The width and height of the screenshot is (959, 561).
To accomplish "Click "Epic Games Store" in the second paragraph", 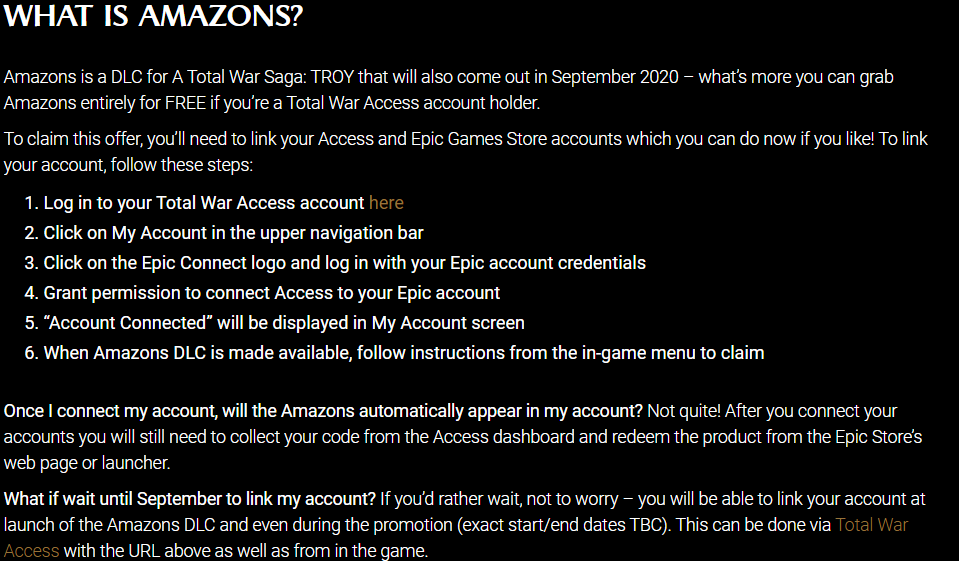I will (x=479, y=139).
